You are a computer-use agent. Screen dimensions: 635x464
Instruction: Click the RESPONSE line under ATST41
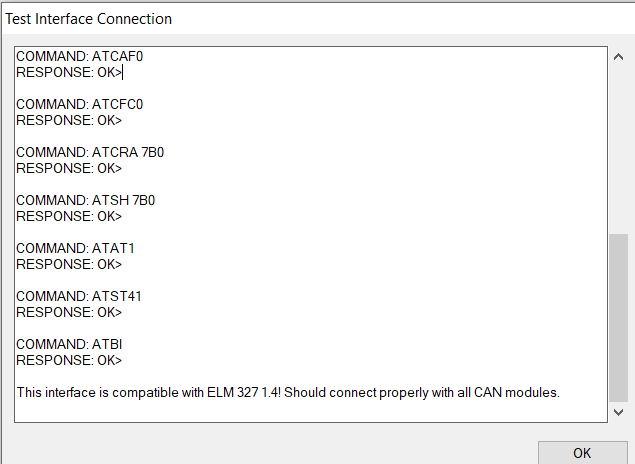tap(68, 312)
